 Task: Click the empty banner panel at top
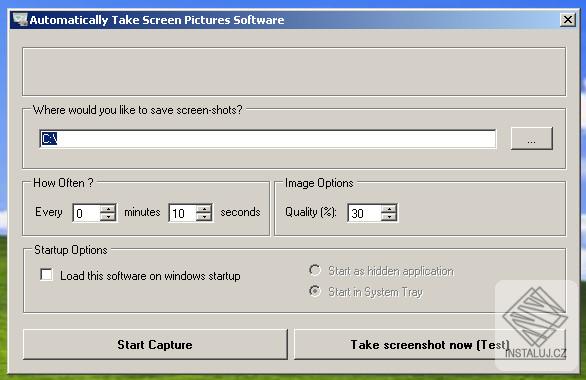pos(294,71)
